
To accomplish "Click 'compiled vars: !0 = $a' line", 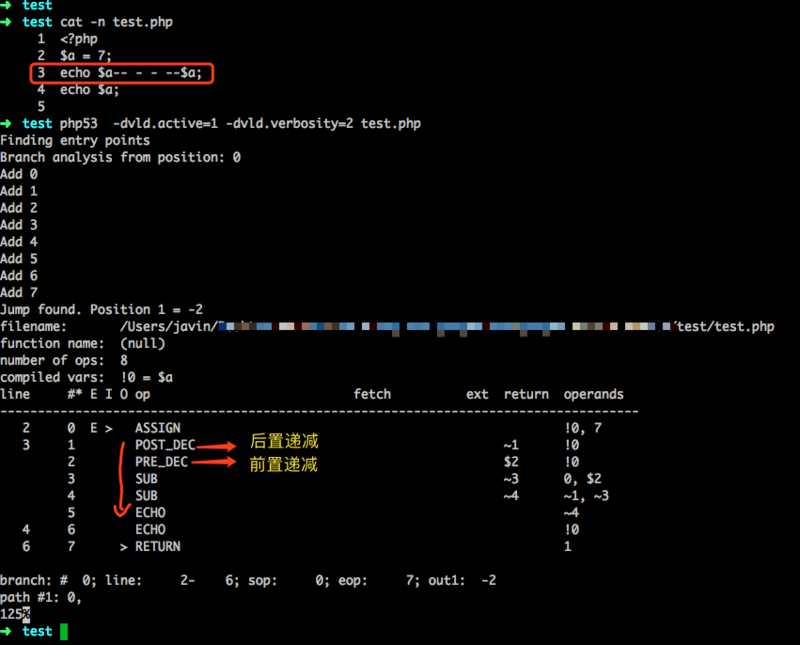I will (86, 377).
